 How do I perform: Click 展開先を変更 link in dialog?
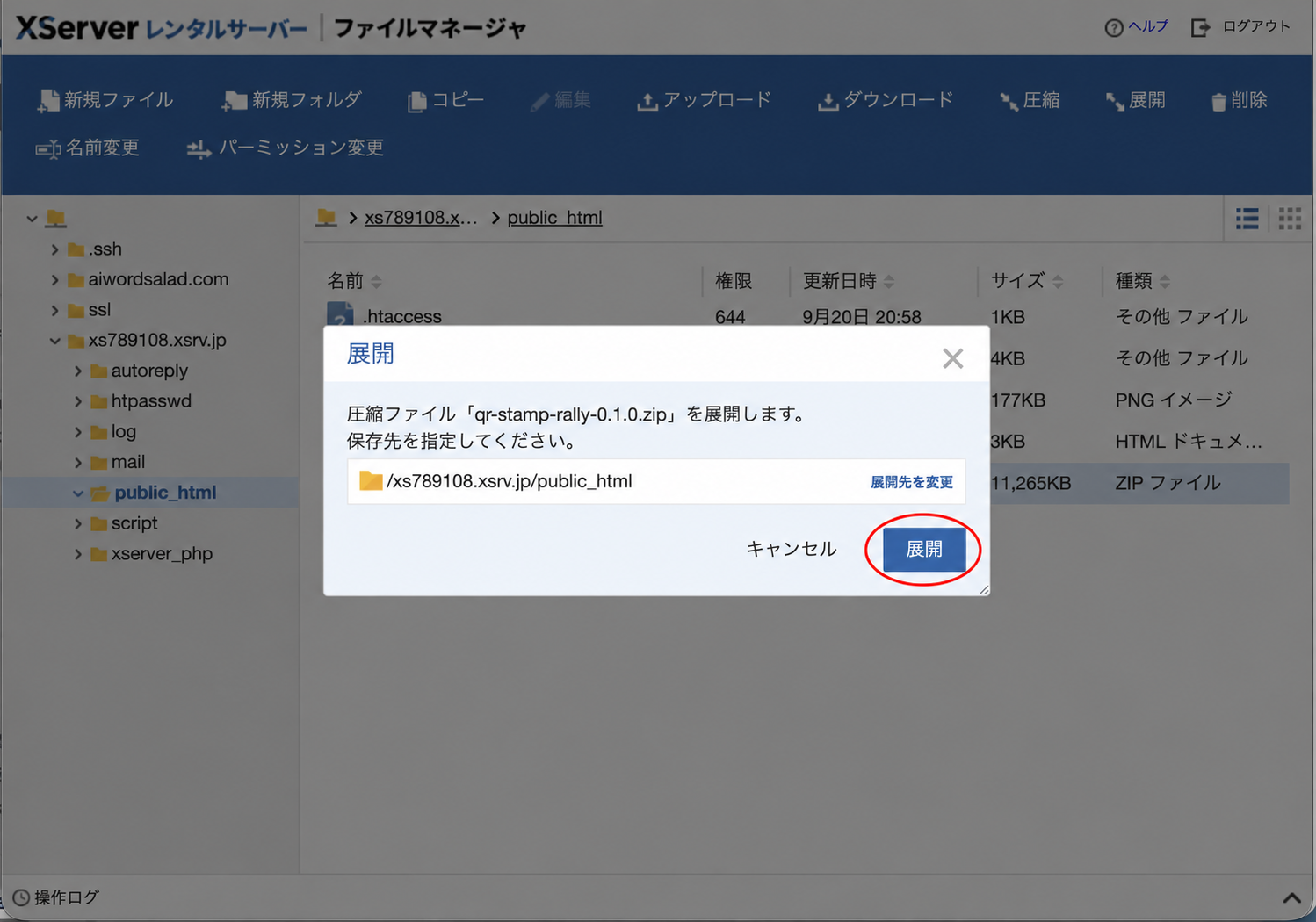(911, 482)
